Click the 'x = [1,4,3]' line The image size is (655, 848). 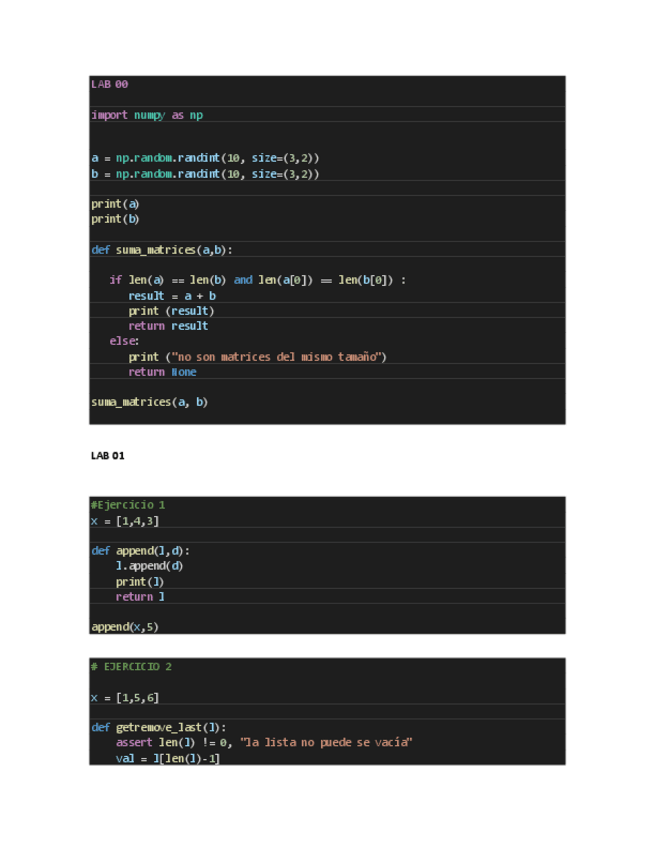click(125, 521)
